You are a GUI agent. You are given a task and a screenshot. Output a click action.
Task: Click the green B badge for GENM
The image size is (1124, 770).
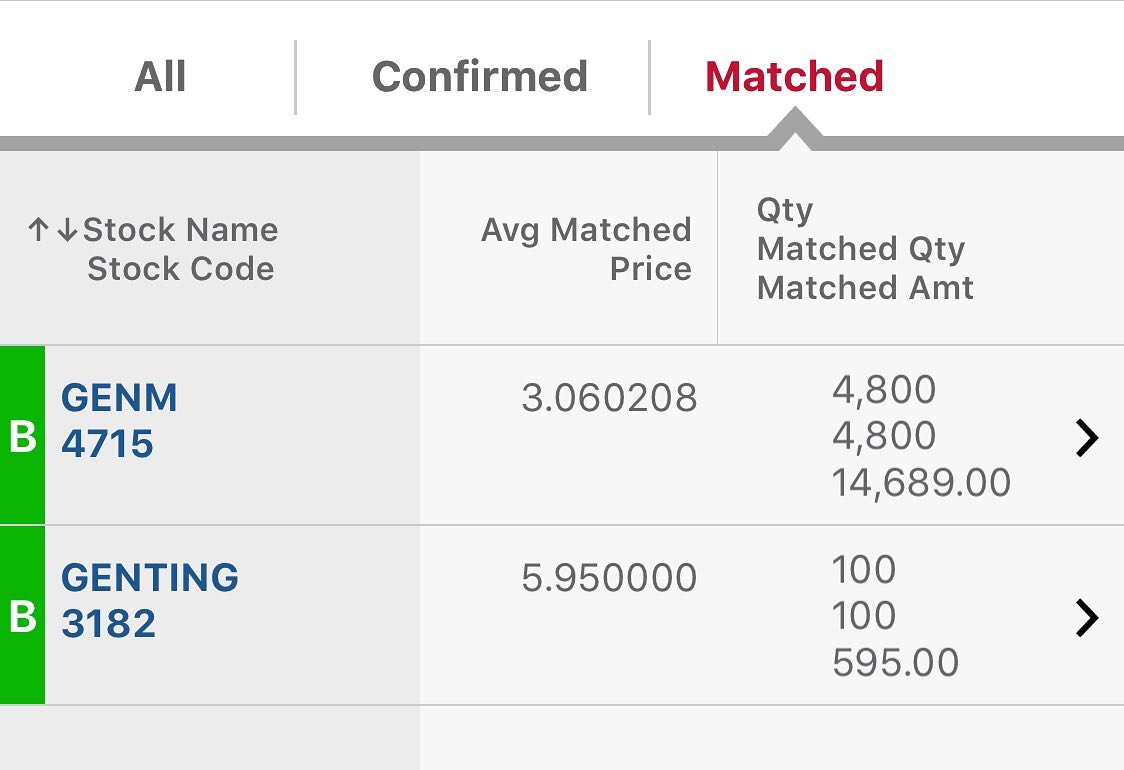tap(22, 435)
